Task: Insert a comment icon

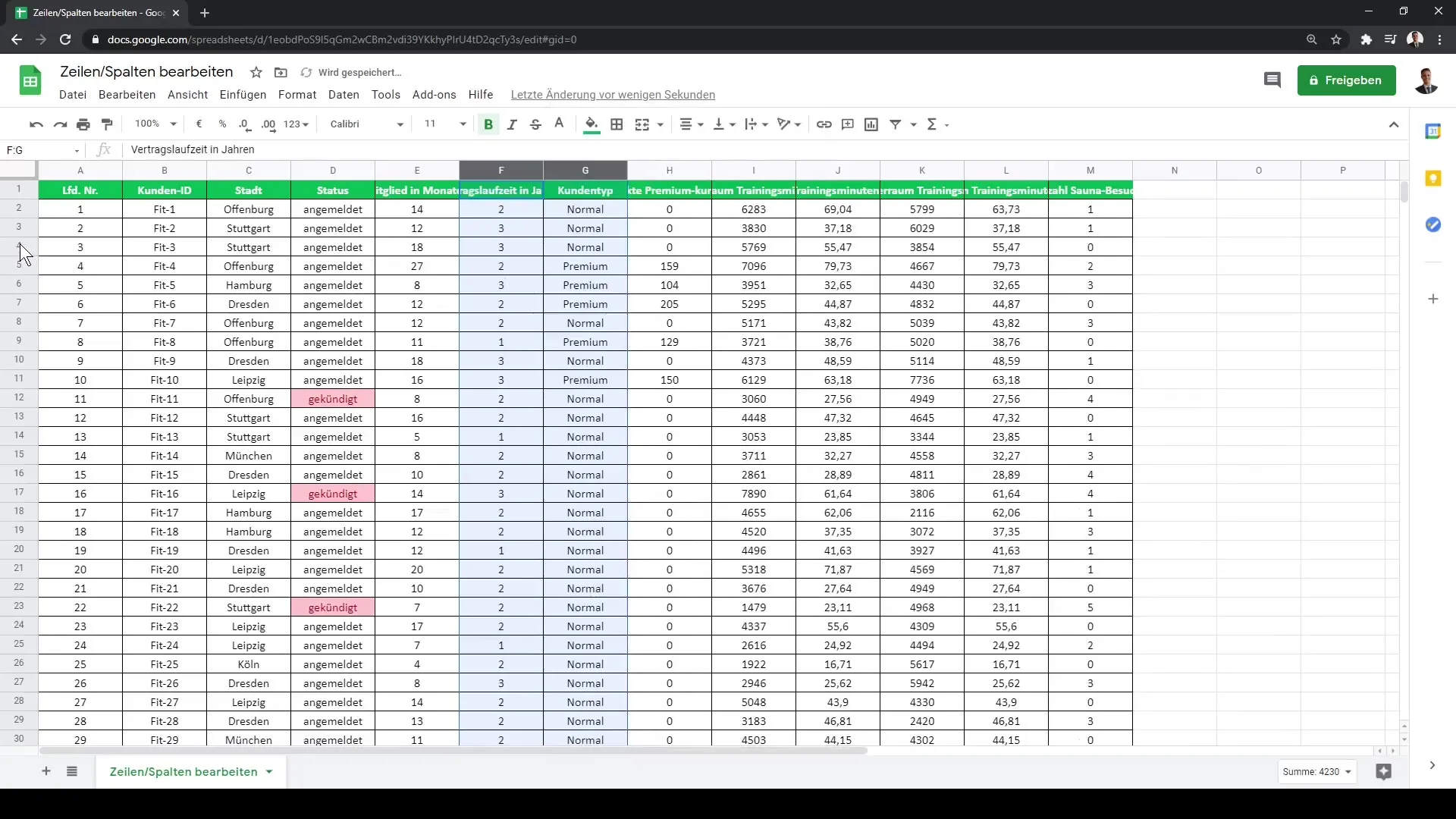Action: click(848, 124)
